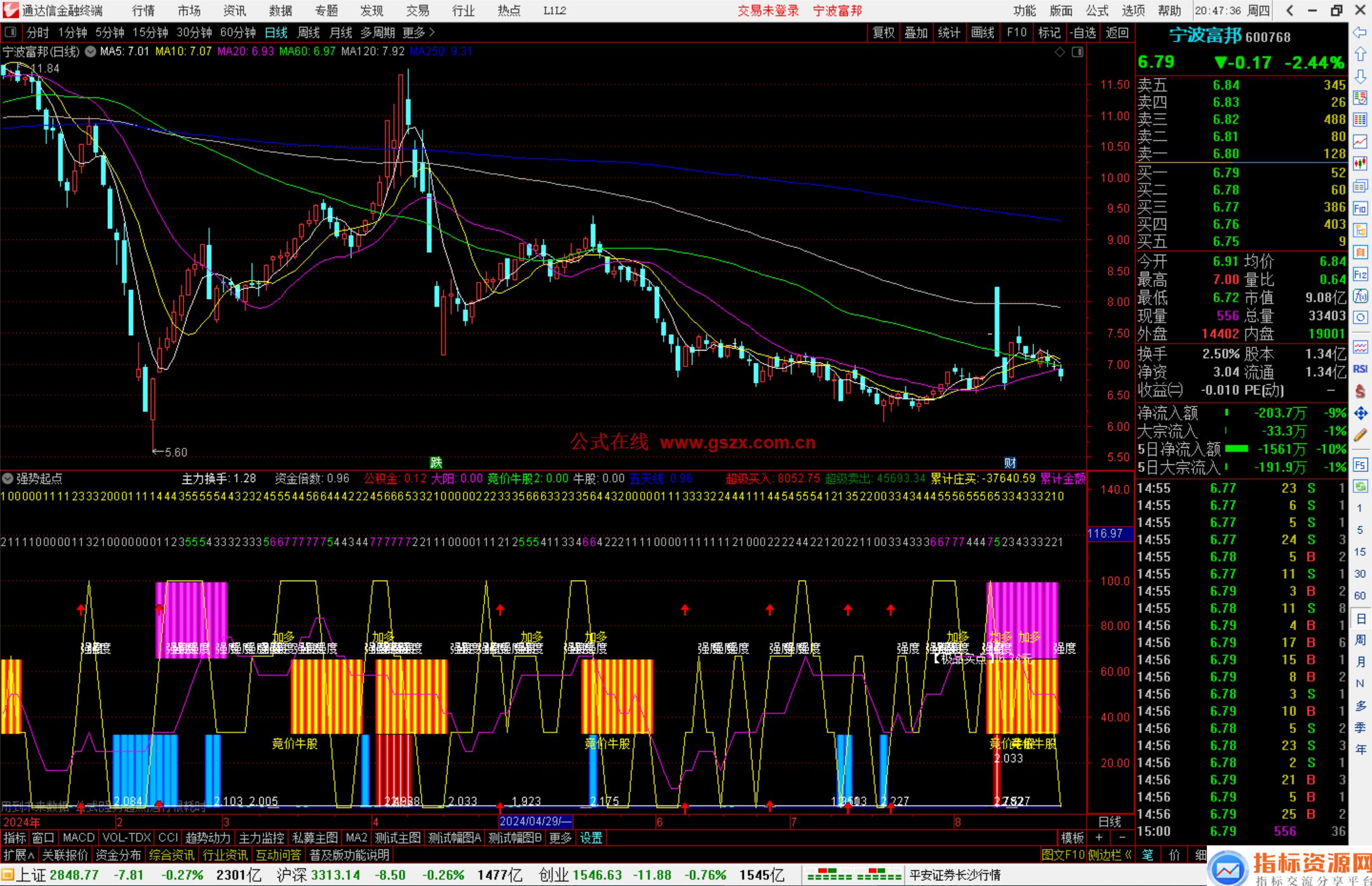
Task: Click the green refresh icon in sidebar
Action: click(x=1360, y=487)
